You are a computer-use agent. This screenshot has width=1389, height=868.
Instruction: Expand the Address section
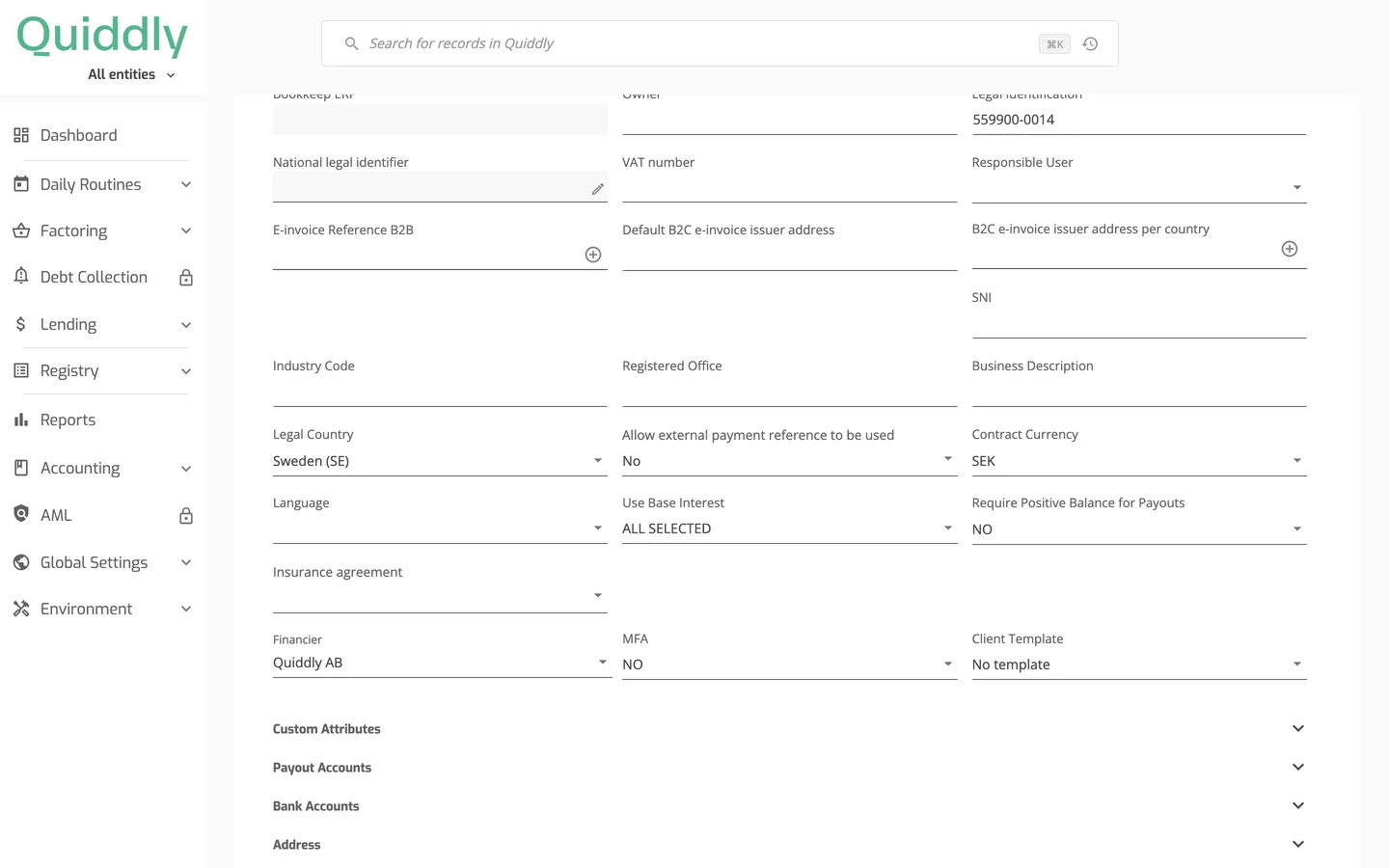(x=789, y=844)
